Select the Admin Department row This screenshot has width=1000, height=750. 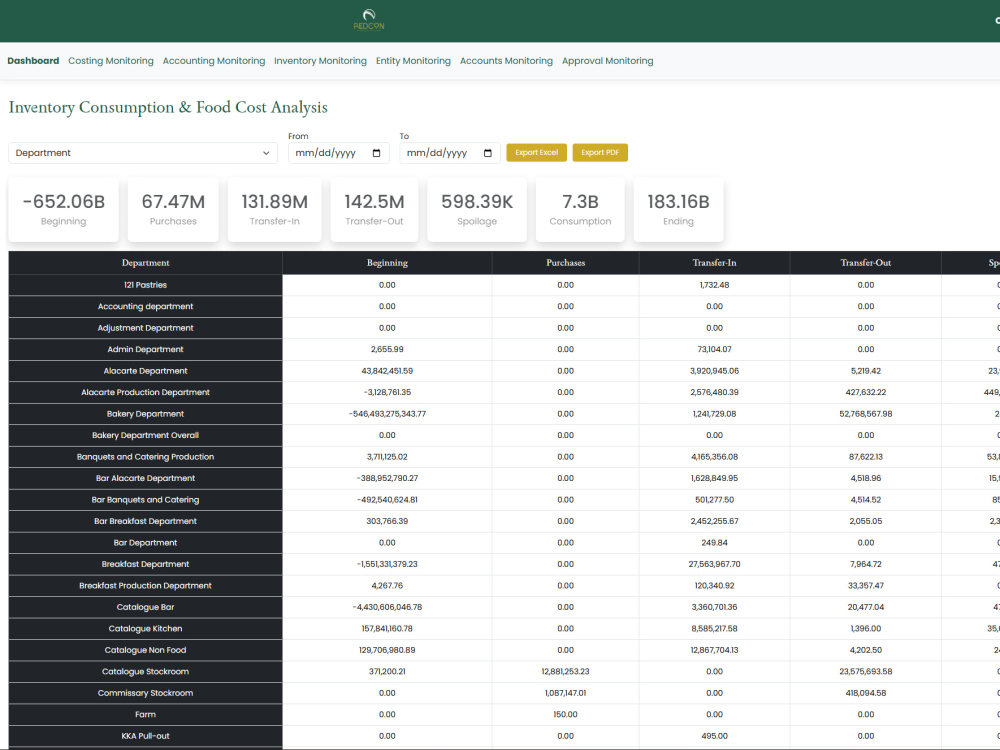coord(145,349)
